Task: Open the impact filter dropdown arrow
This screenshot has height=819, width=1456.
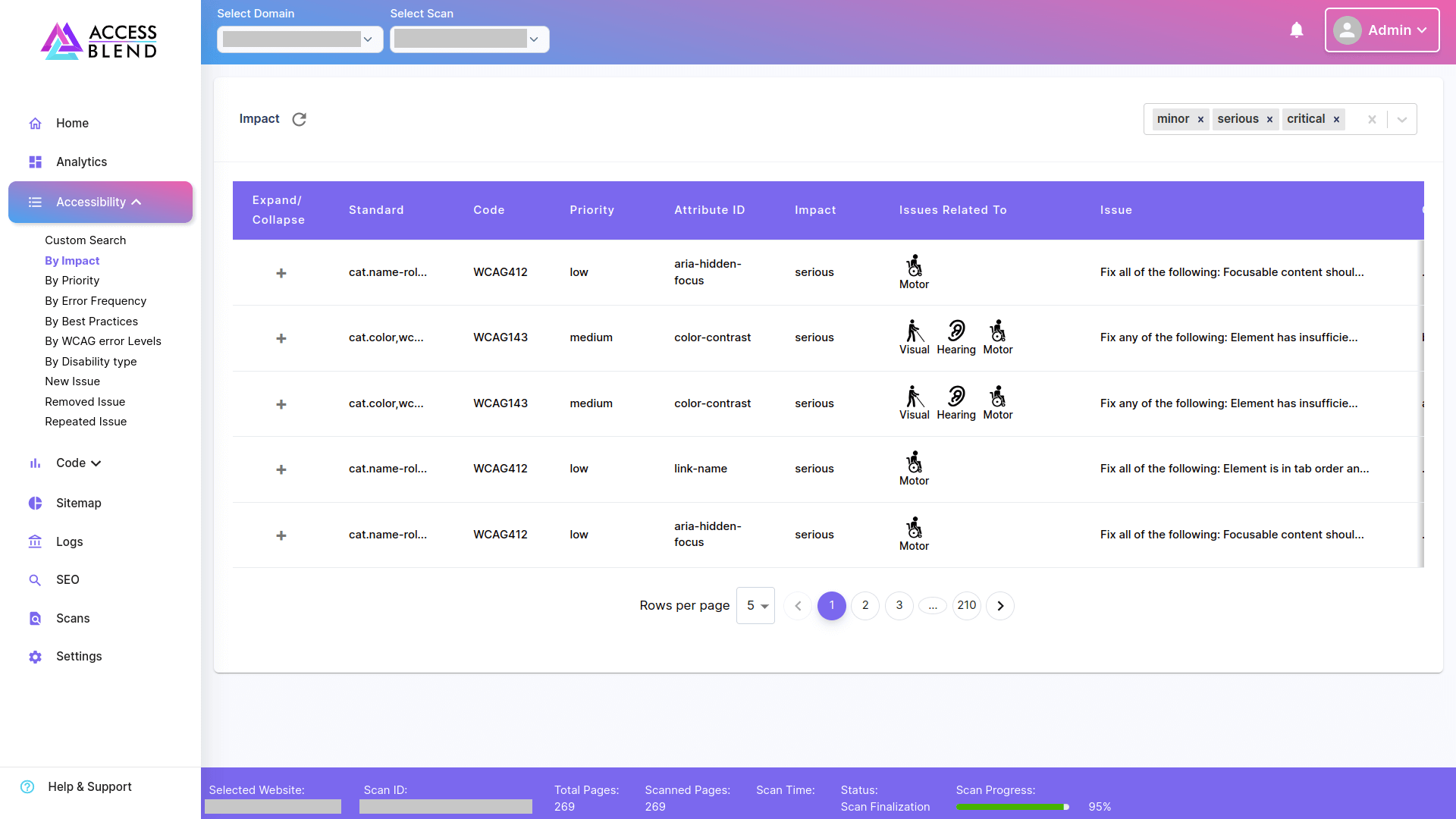Action: [x=1402, y=120]
